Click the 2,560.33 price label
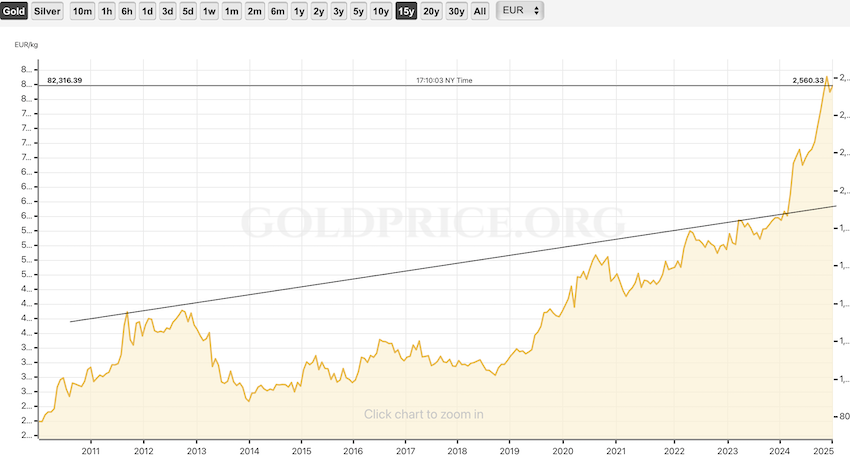The image size is (850, 464). (x=808, y=80)
